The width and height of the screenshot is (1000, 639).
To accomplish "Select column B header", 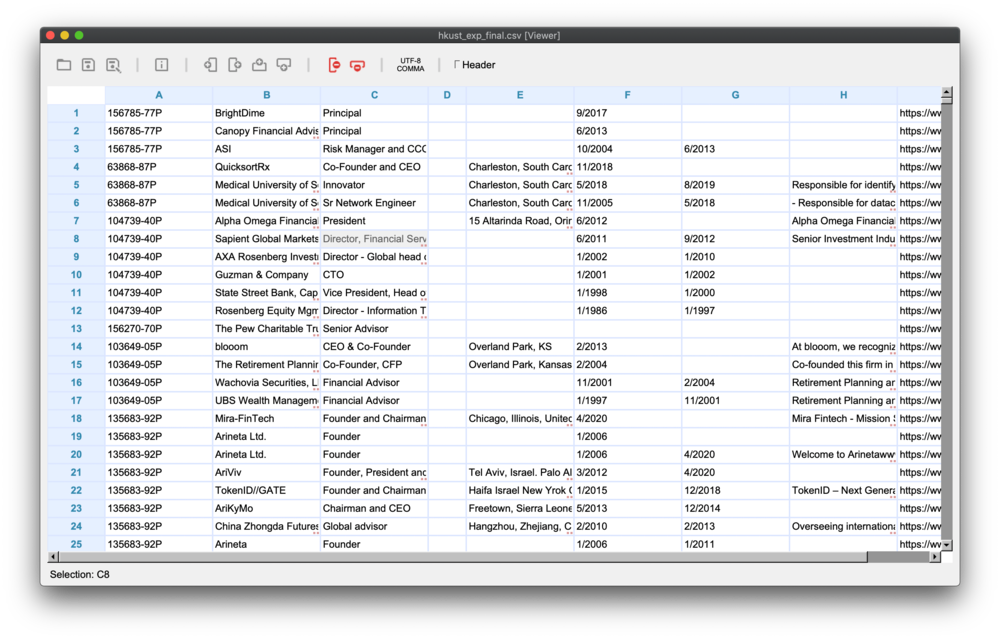I will (x=267, y=95).
